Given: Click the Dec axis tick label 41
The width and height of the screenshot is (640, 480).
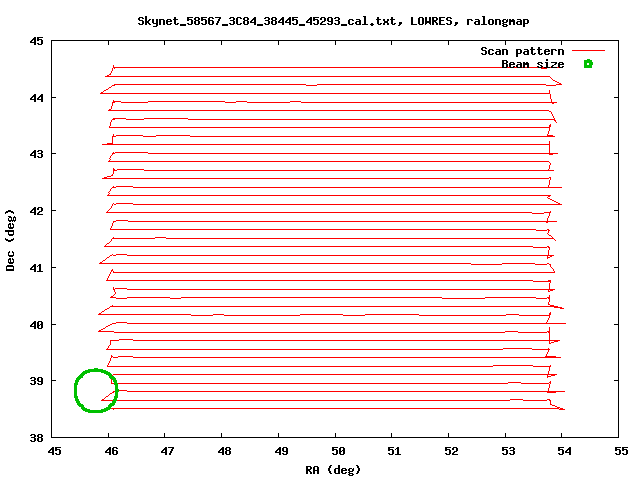Looking at the screenshot, I should click(x=36, y=268).
